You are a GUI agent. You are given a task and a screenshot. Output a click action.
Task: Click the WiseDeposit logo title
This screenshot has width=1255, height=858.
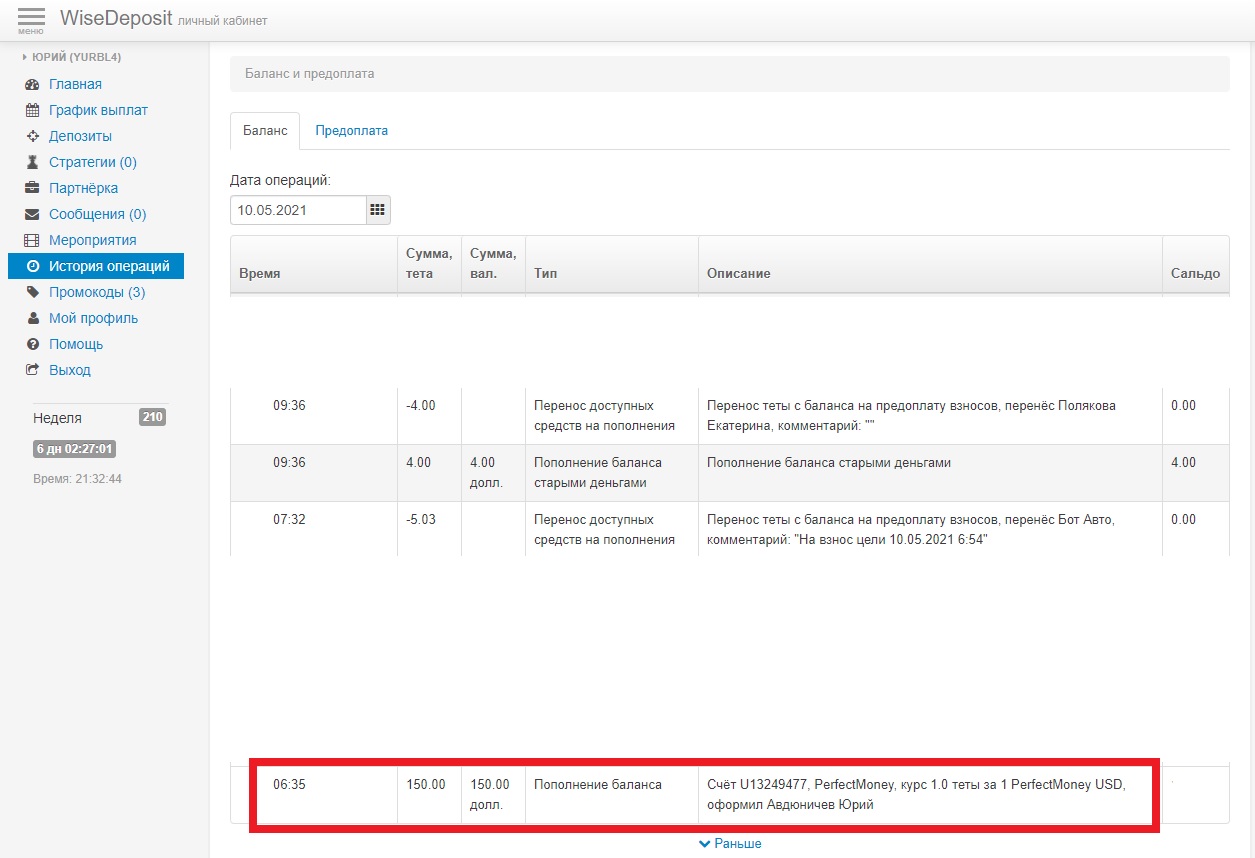(x=116, y=19)
